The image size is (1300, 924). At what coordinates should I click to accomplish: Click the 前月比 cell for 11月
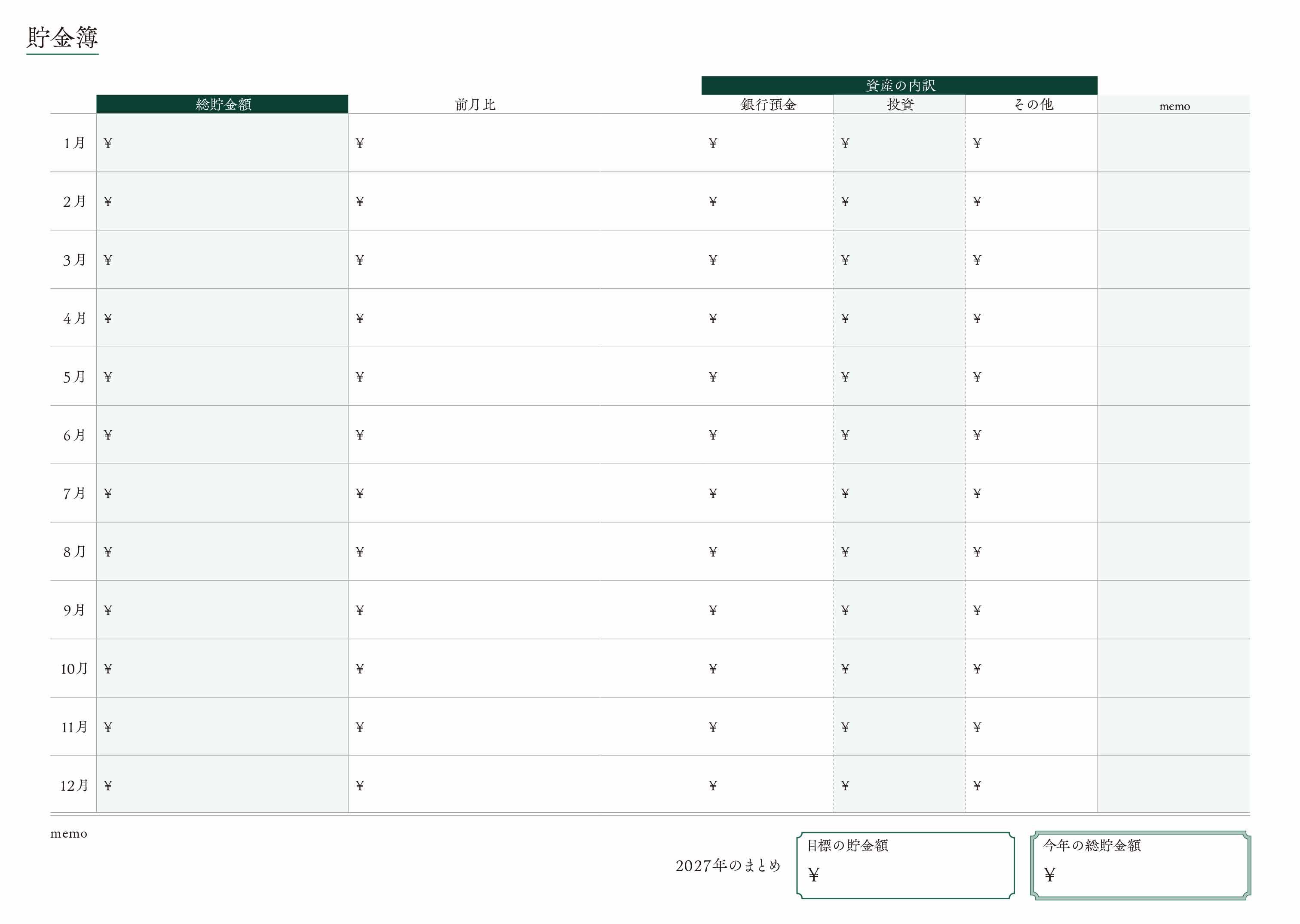[525, 727]
